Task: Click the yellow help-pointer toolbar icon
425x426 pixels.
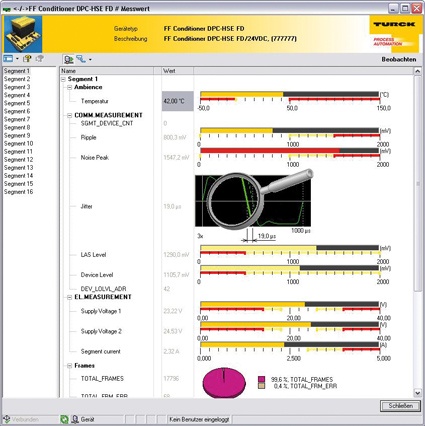Action: [x=27, y=59]
